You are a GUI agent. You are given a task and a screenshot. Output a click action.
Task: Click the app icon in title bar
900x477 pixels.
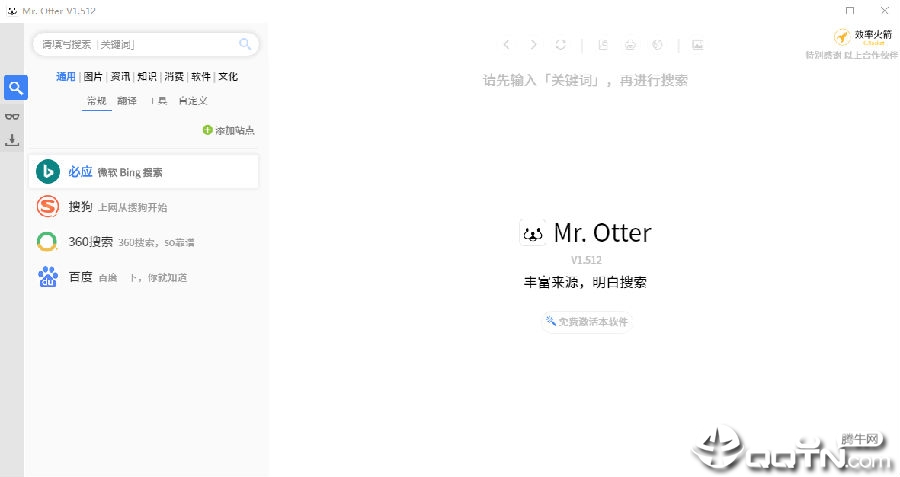click(x=12, y=10)
